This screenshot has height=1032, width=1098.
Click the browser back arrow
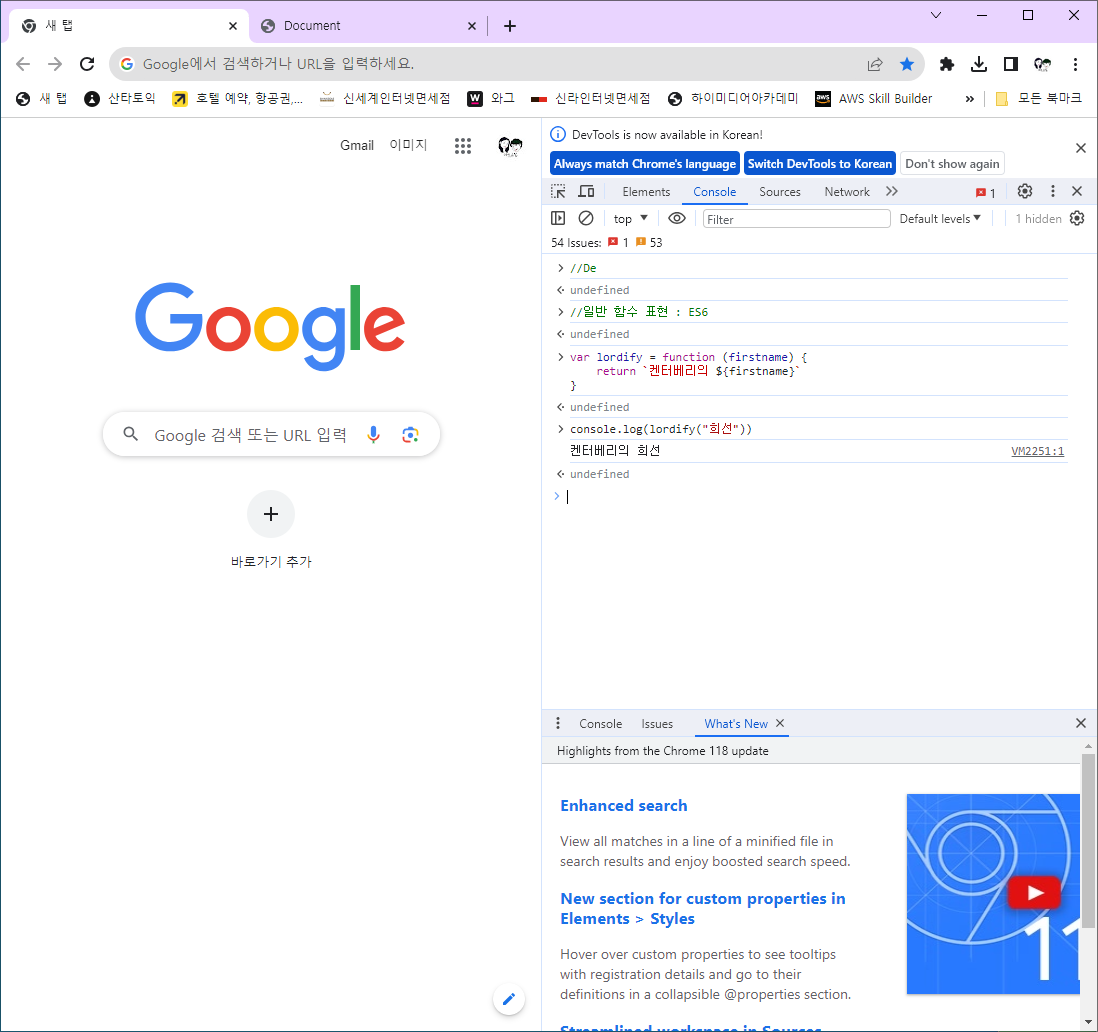coord(23,64)
